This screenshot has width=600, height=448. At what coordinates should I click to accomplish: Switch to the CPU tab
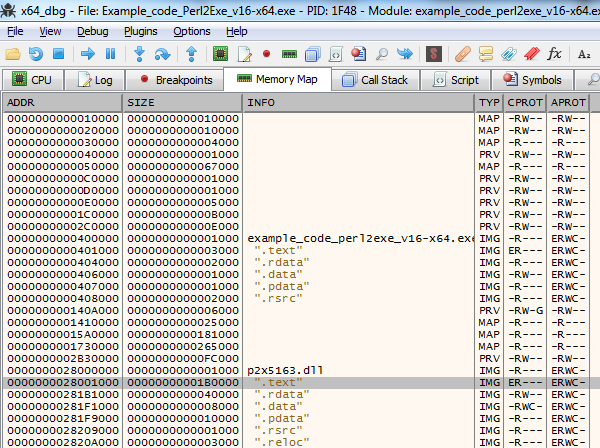pyautogui.click(x=33, y=79)
